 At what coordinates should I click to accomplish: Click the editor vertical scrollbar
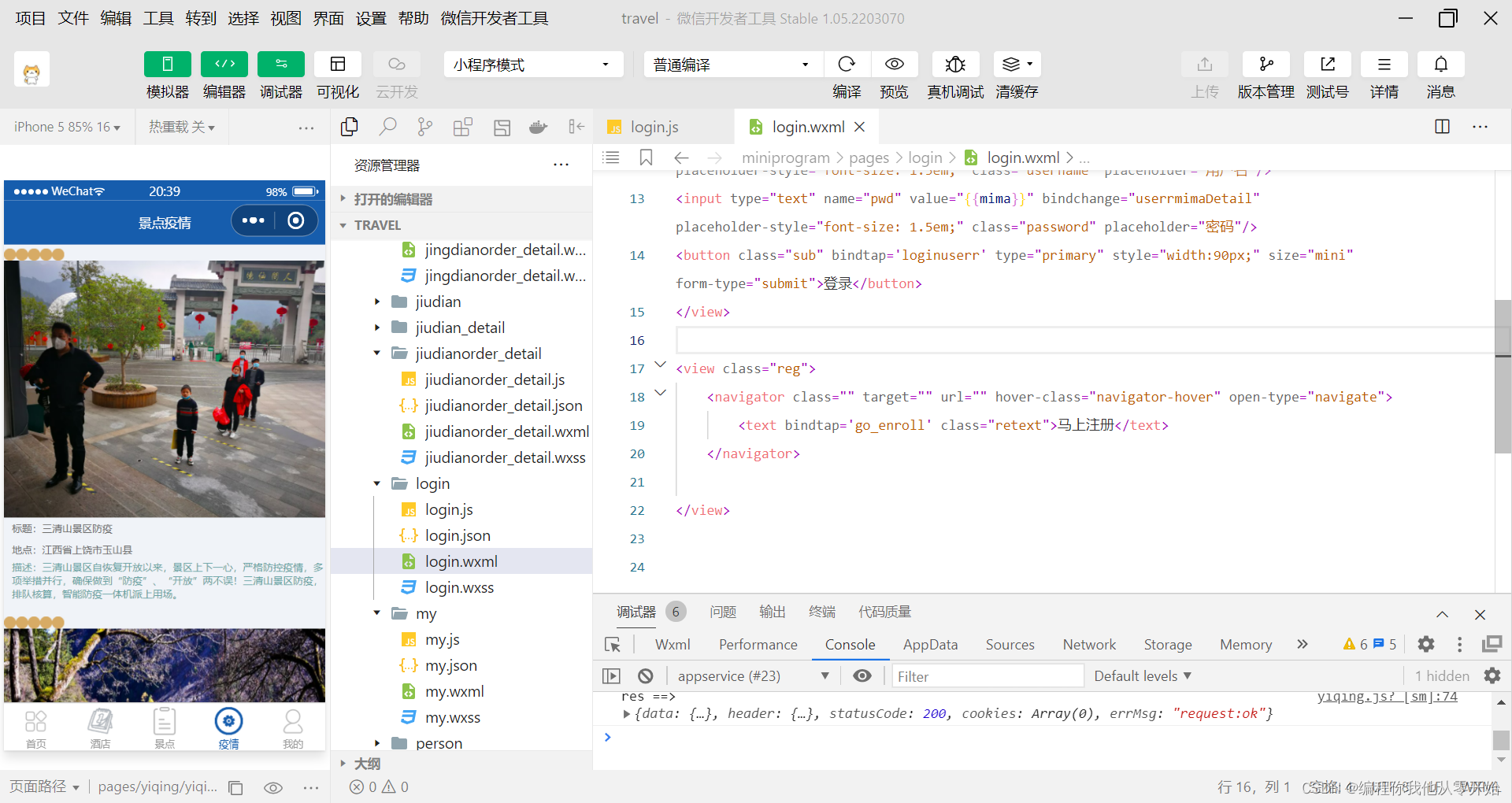[1503, 376]
